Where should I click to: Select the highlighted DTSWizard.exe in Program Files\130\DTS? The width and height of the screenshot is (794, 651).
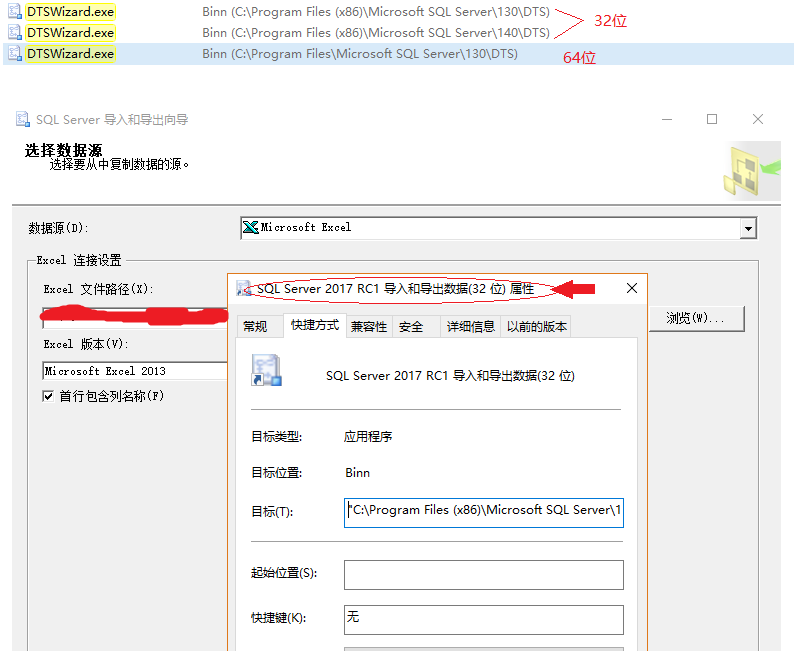[x=70, y=54]
